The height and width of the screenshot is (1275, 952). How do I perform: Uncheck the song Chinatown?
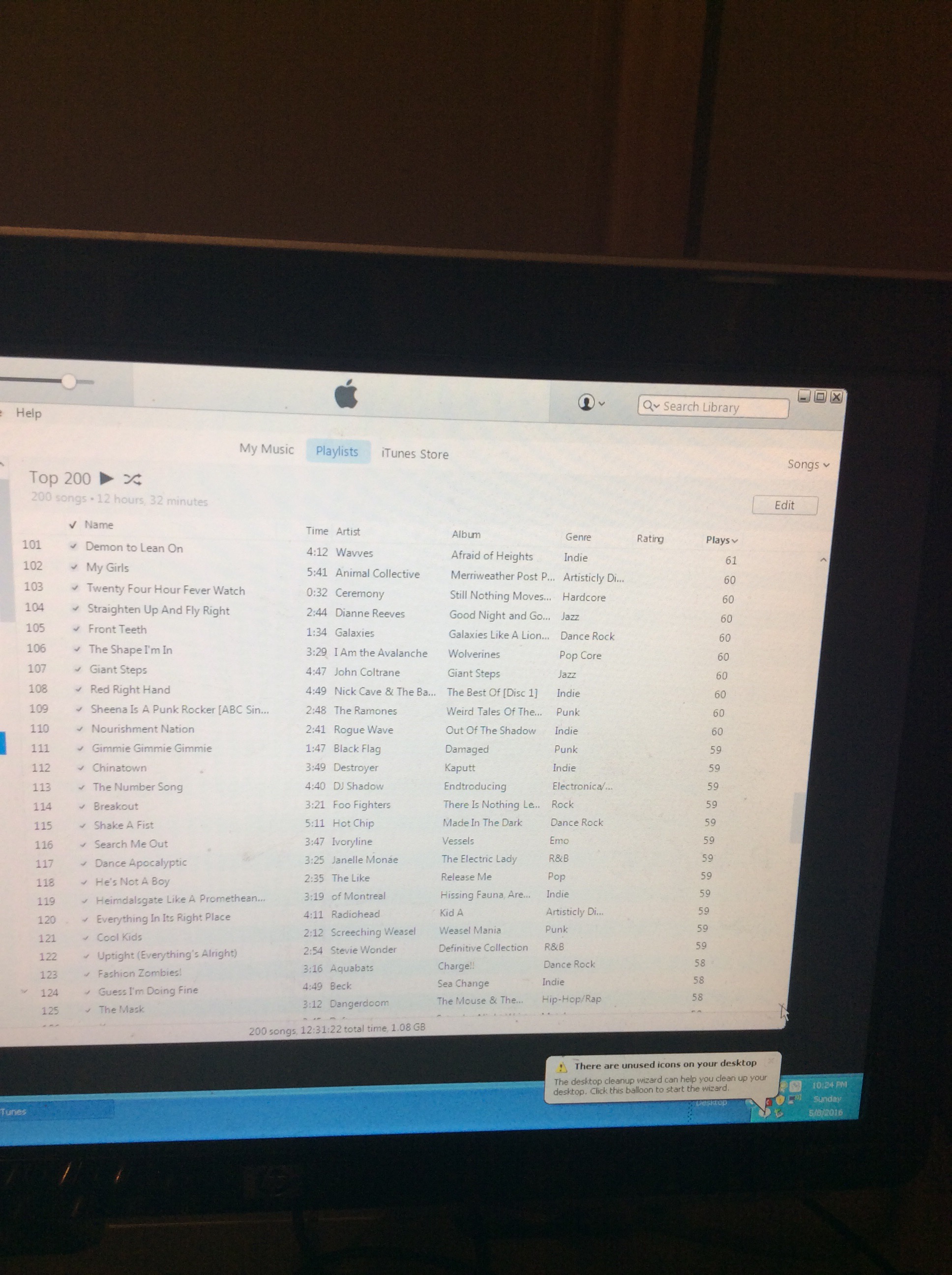coord(81,768)
